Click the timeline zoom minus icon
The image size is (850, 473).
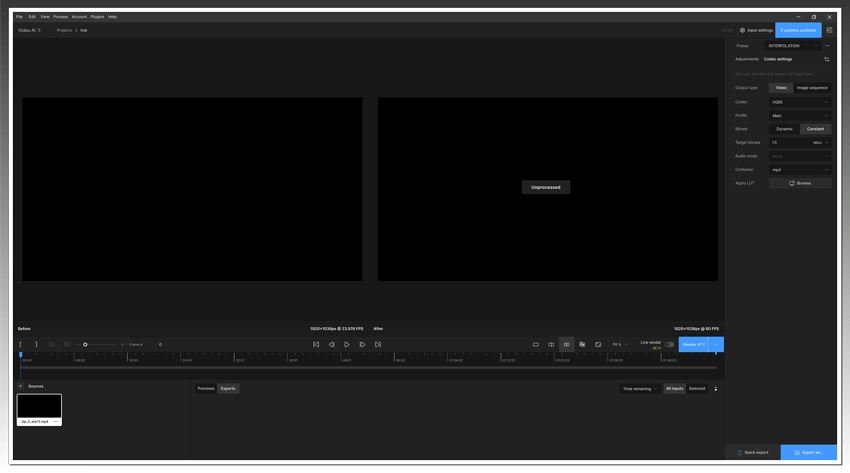79,345
